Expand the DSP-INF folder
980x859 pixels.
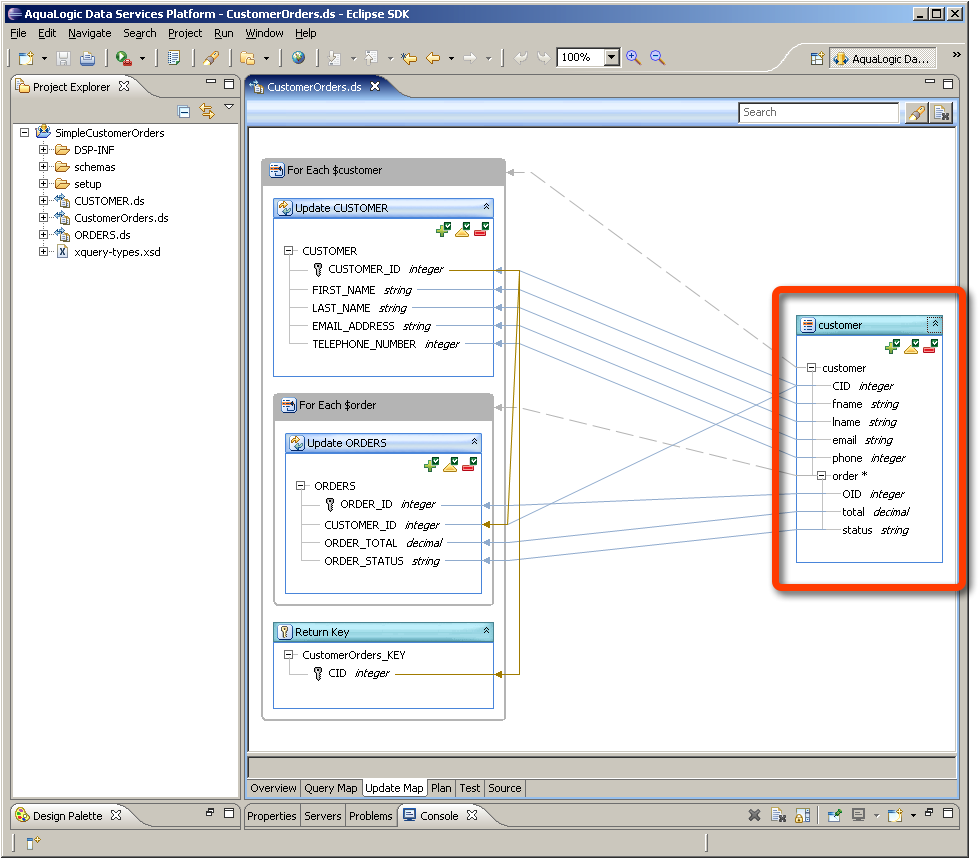[43, 149]
